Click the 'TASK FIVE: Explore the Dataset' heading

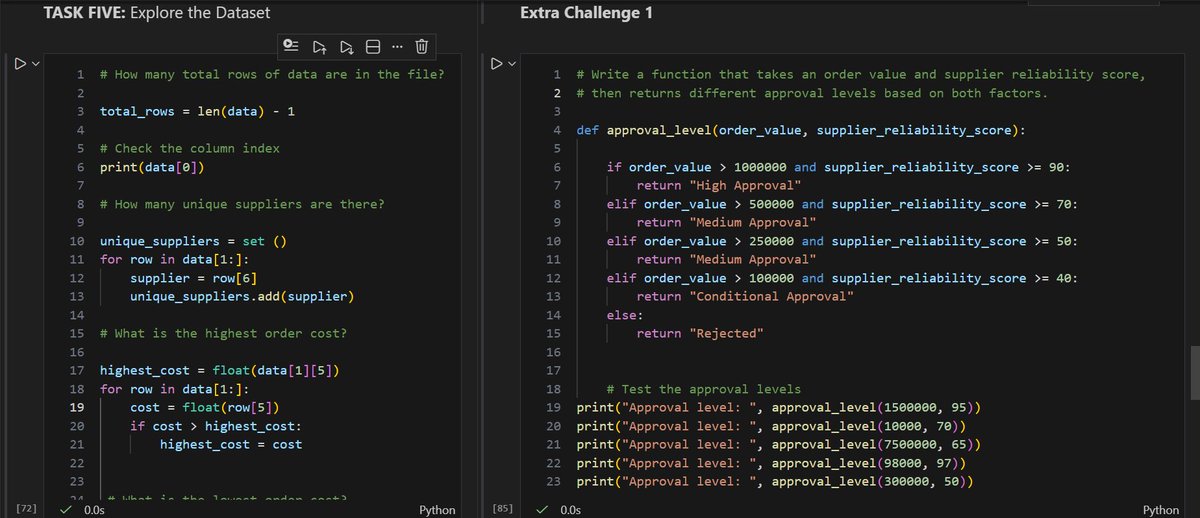(x=157, y=14)
